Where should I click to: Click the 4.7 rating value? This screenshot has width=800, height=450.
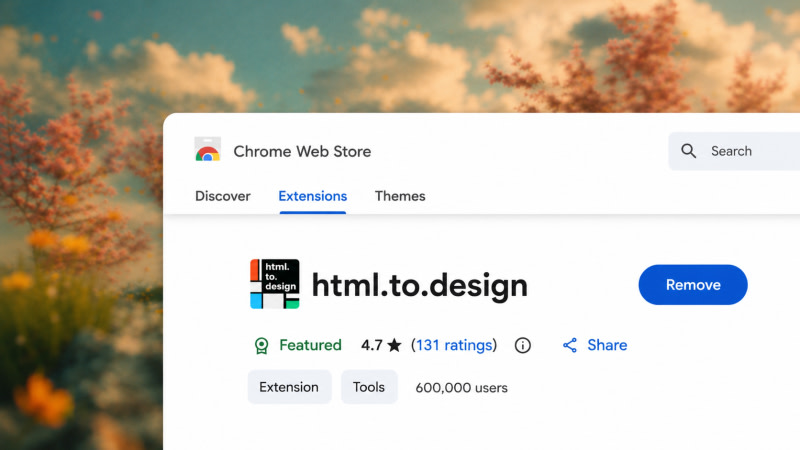coord(372,345)
